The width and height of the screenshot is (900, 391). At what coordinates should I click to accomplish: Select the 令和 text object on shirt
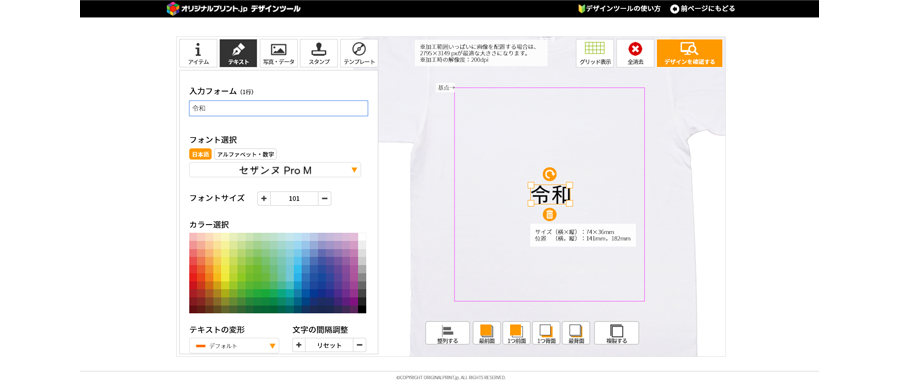[x=550, y=195]
